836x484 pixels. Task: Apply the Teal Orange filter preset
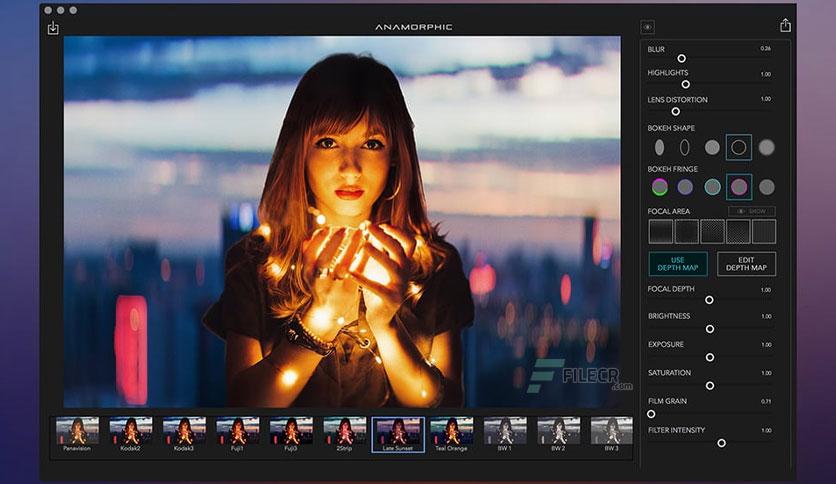pos(451,434)
